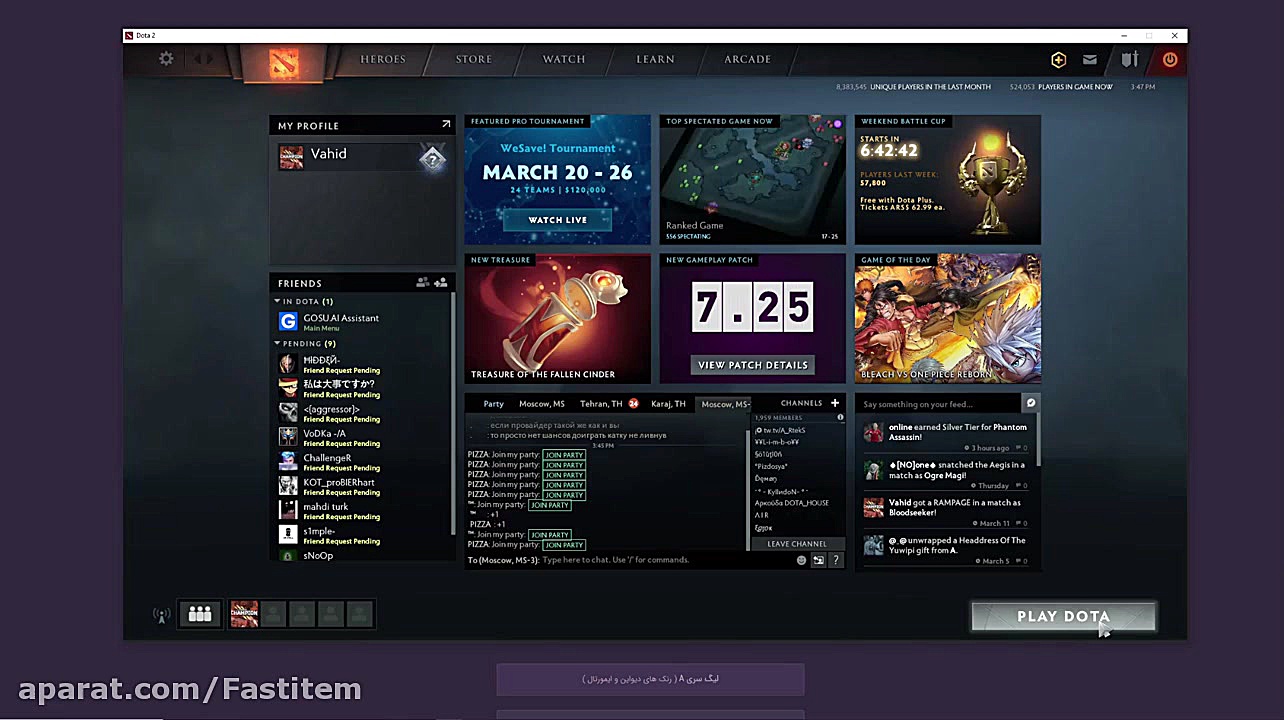Open the Silver Tier Phantom Assassin feed post
This screenshot has height=720, width=1284.
[946, 437]
